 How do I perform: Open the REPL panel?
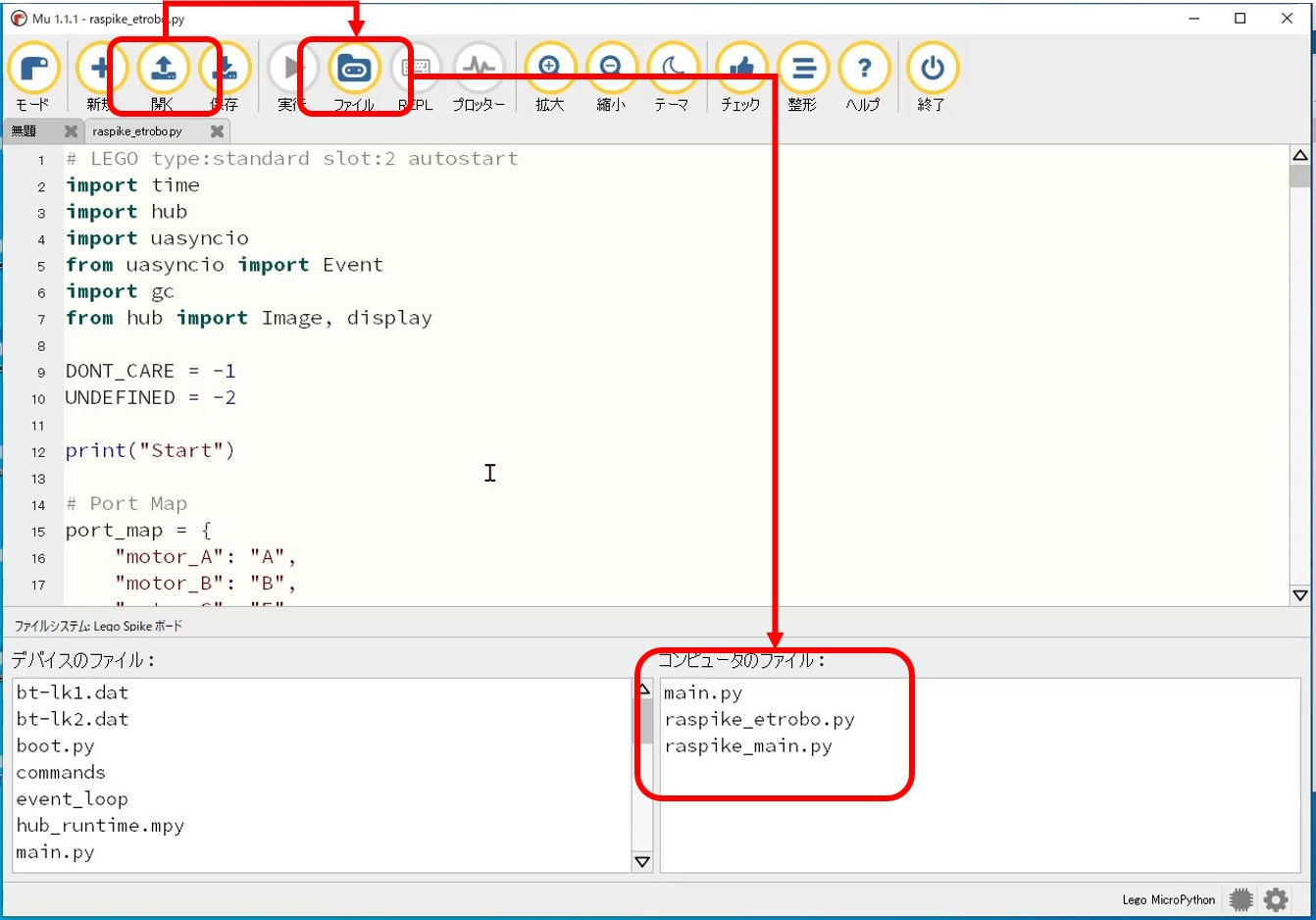point(416,69)
